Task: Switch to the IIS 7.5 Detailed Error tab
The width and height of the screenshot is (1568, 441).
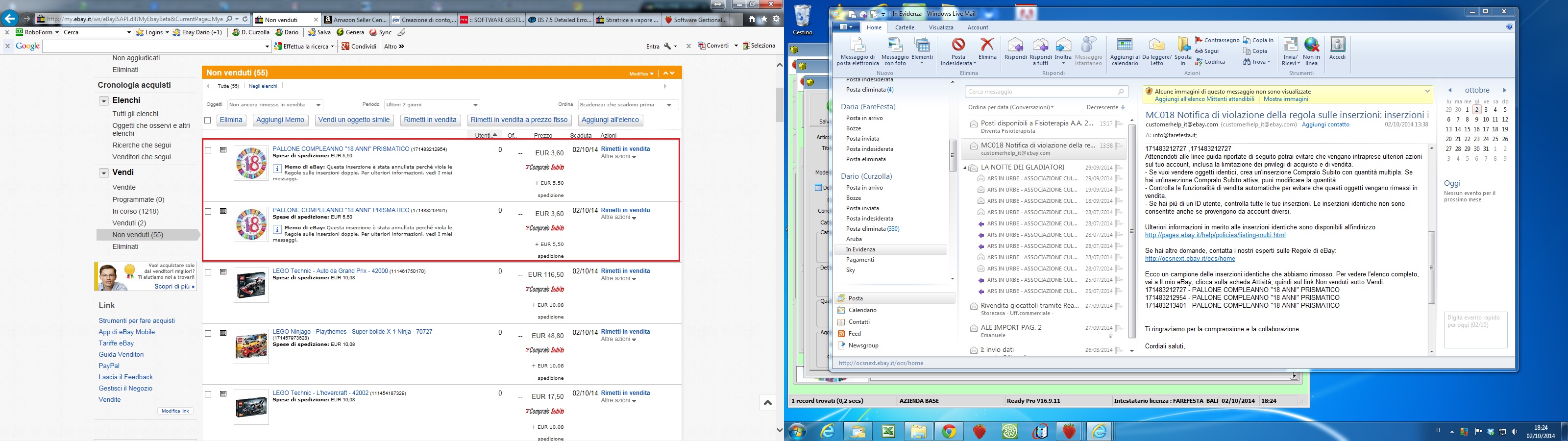Action: pyautogui.click(x=561, y=20)
